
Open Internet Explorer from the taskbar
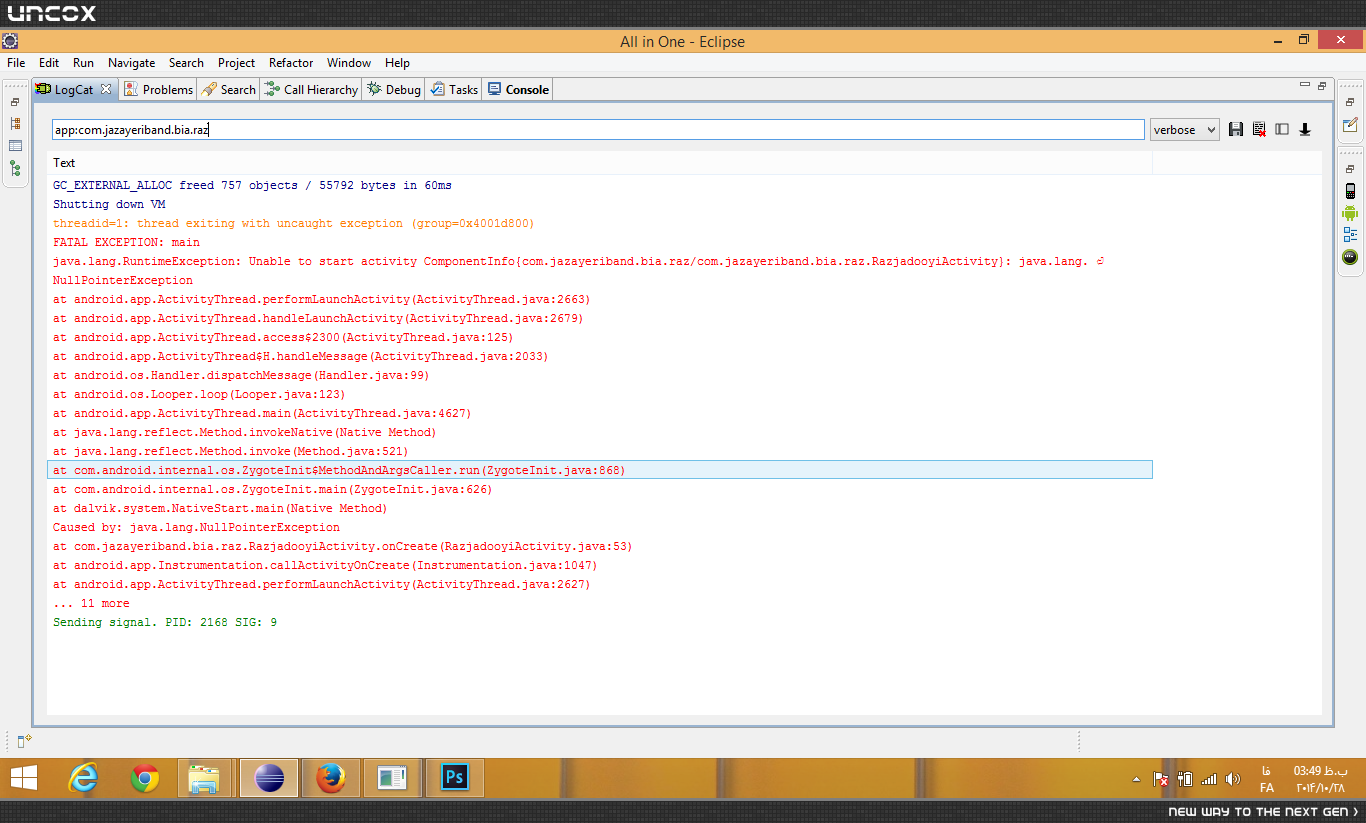pyautogui.click(x=82, y=778)
